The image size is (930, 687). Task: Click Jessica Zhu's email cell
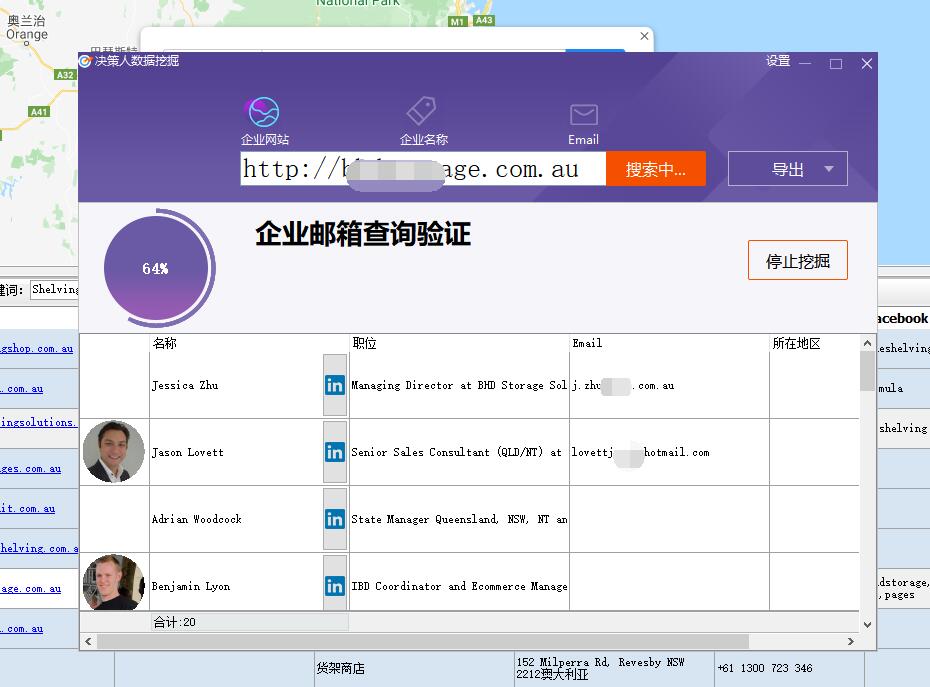click(669, 386)
